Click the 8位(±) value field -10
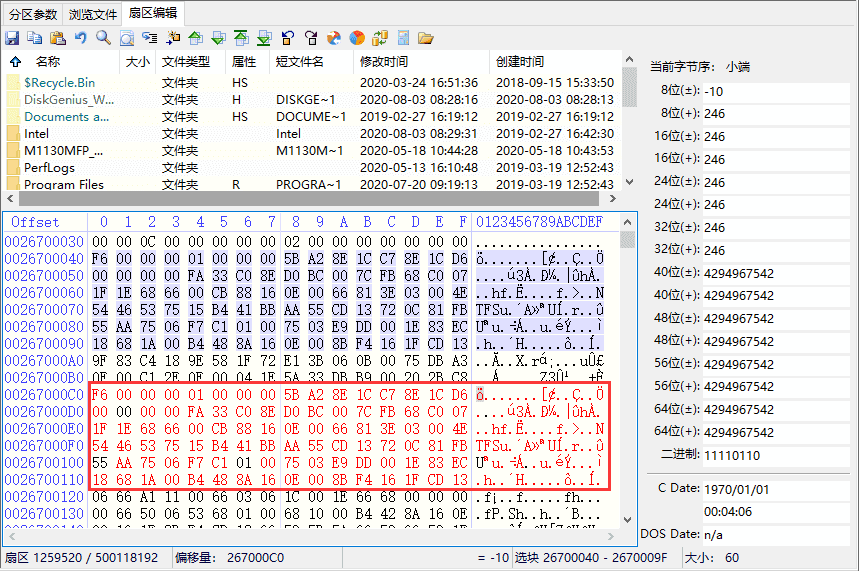This screenshot has width=859, height=571. 776,92
